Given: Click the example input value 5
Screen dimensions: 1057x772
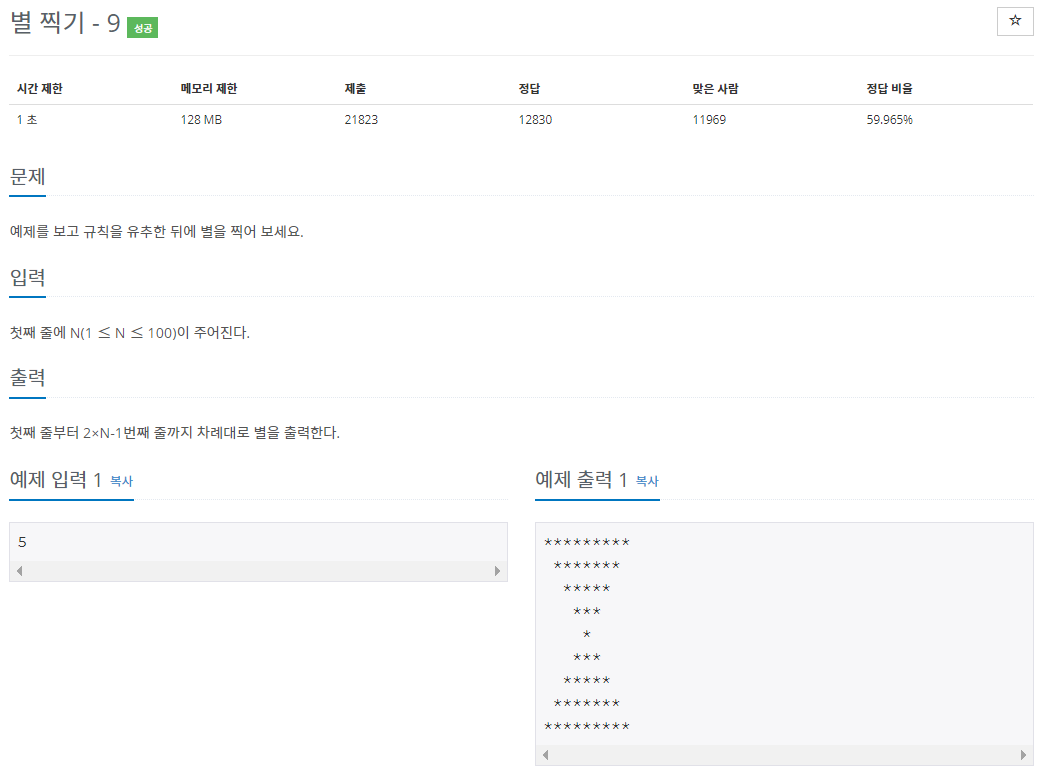Looking at the screenshot, I should pyautogui.click(x=22, y=542).
